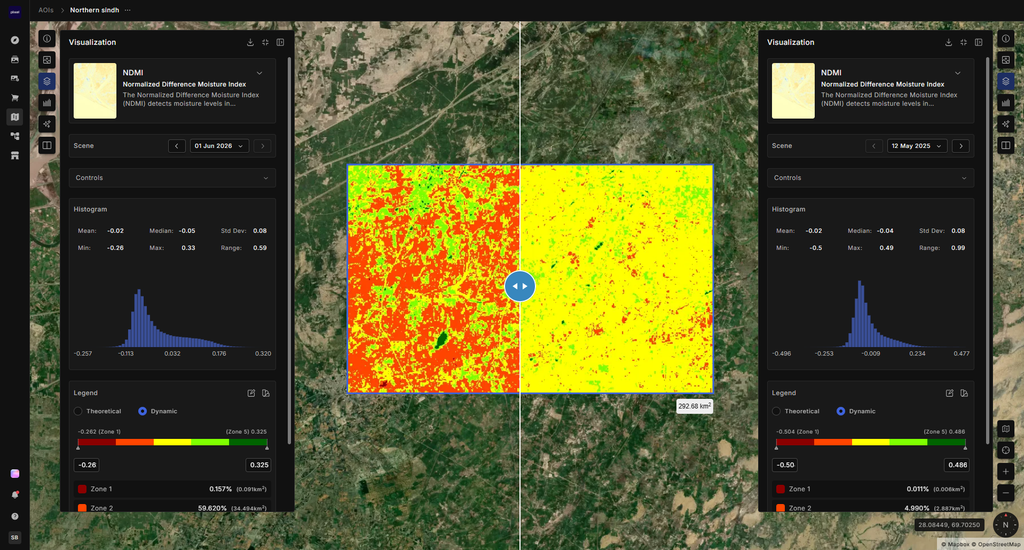Click the recenter target button on map
This screenshot has width=1024, height=550.
click(1006, 450)
